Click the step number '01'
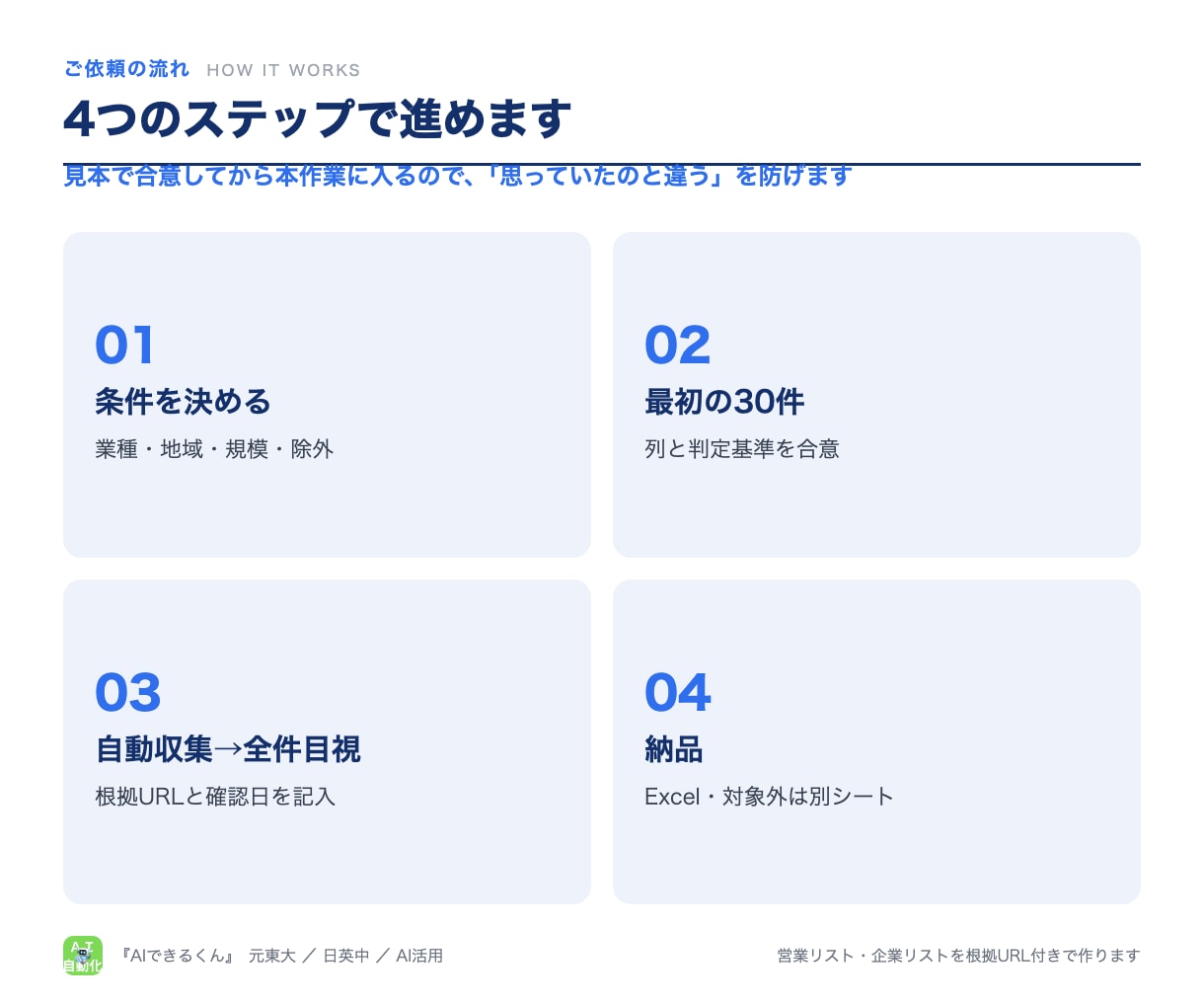The height and width of the screenshot is (1003, 1204). (124, 346)
